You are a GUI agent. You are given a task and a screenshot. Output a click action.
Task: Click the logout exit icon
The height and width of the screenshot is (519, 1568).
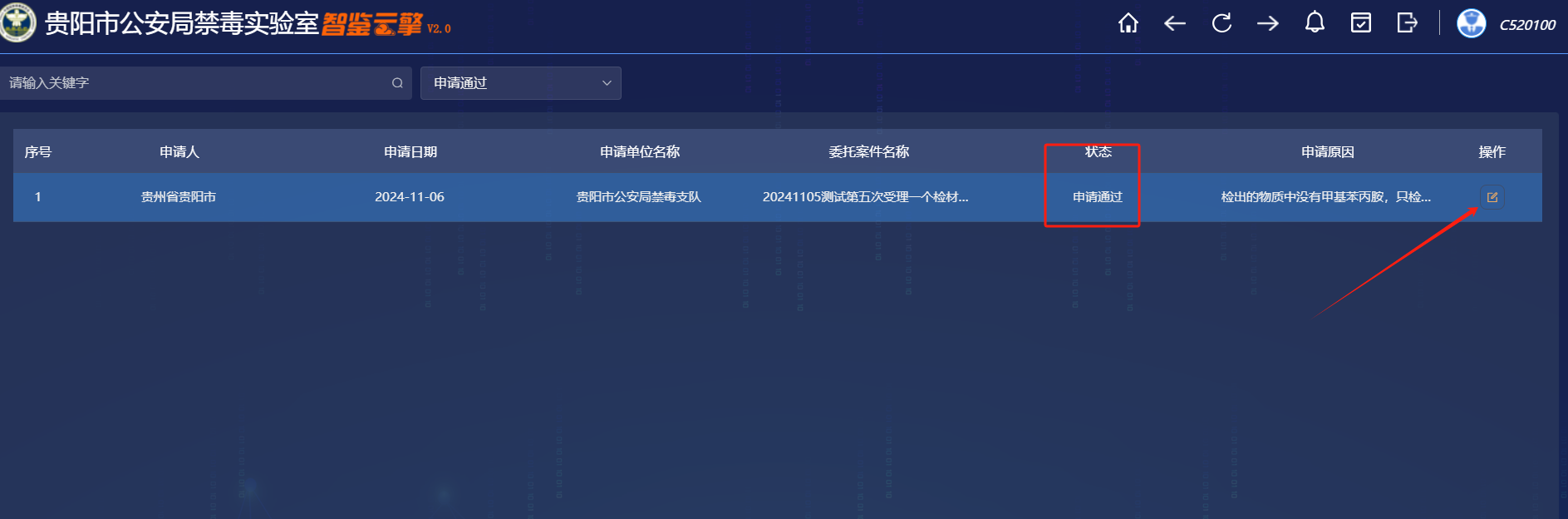pos(1407,23)
